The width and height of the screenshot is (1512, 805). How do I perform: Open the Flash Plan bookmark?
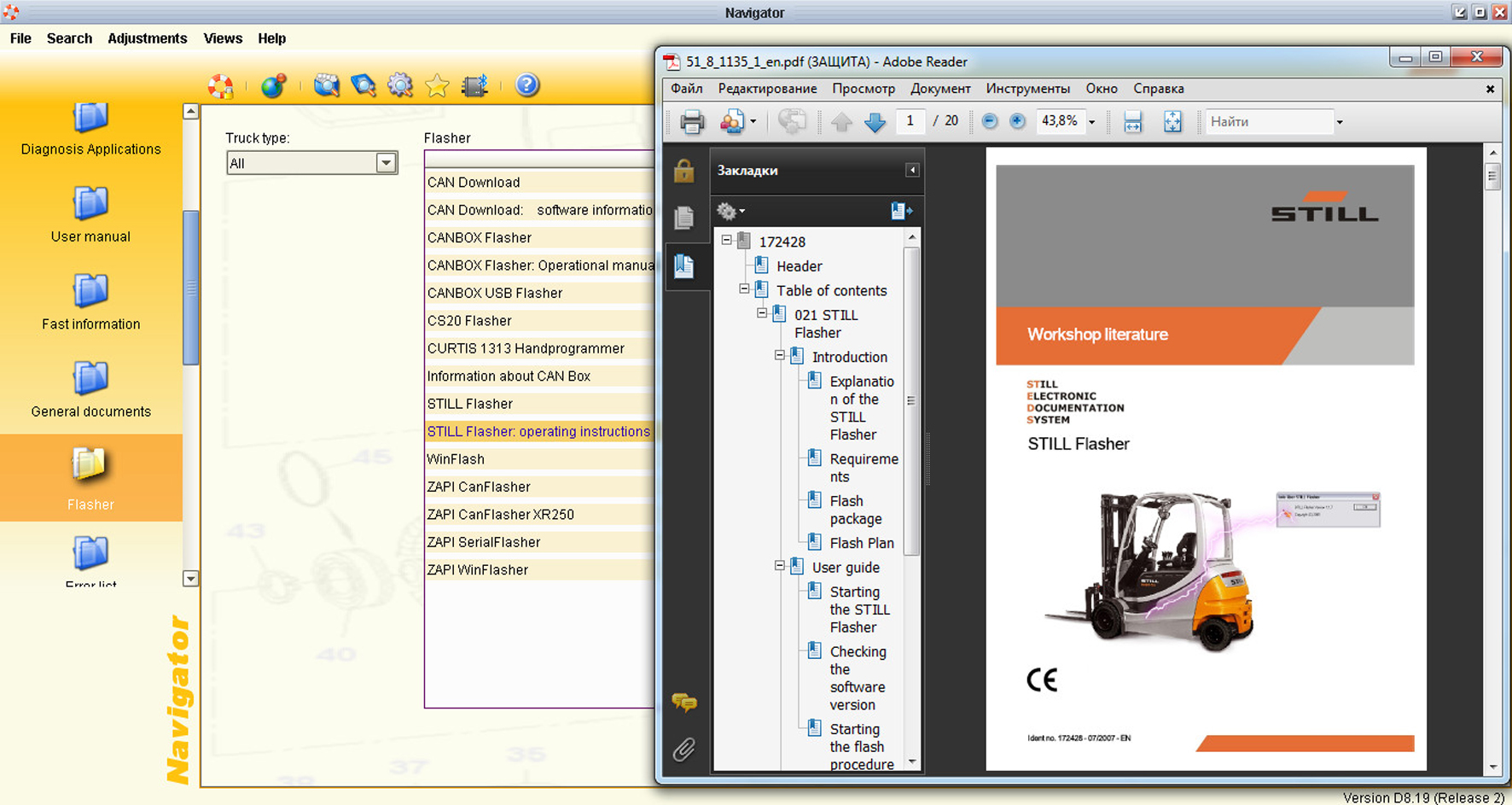(x=861, y=543)
